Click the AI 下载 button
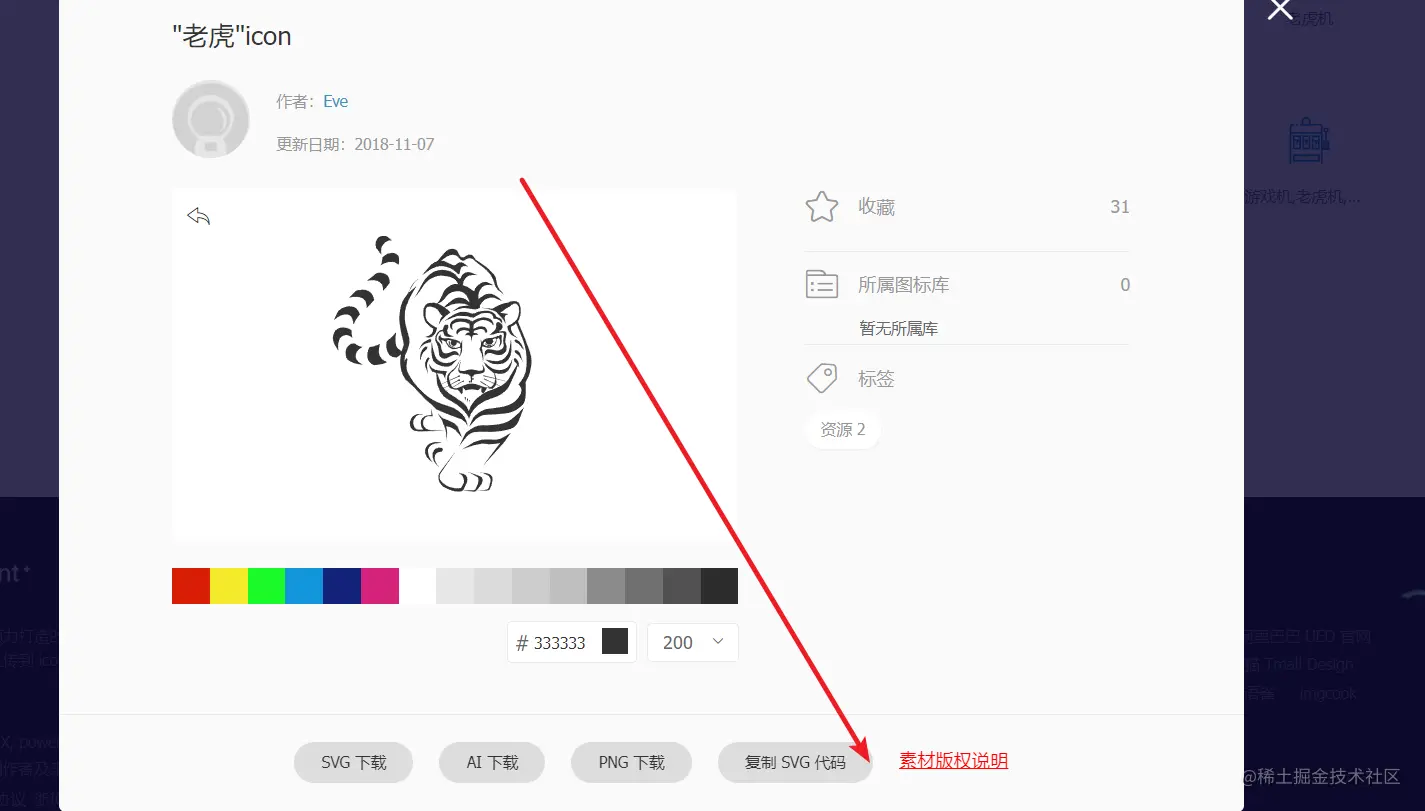 [x=492, y=762]
